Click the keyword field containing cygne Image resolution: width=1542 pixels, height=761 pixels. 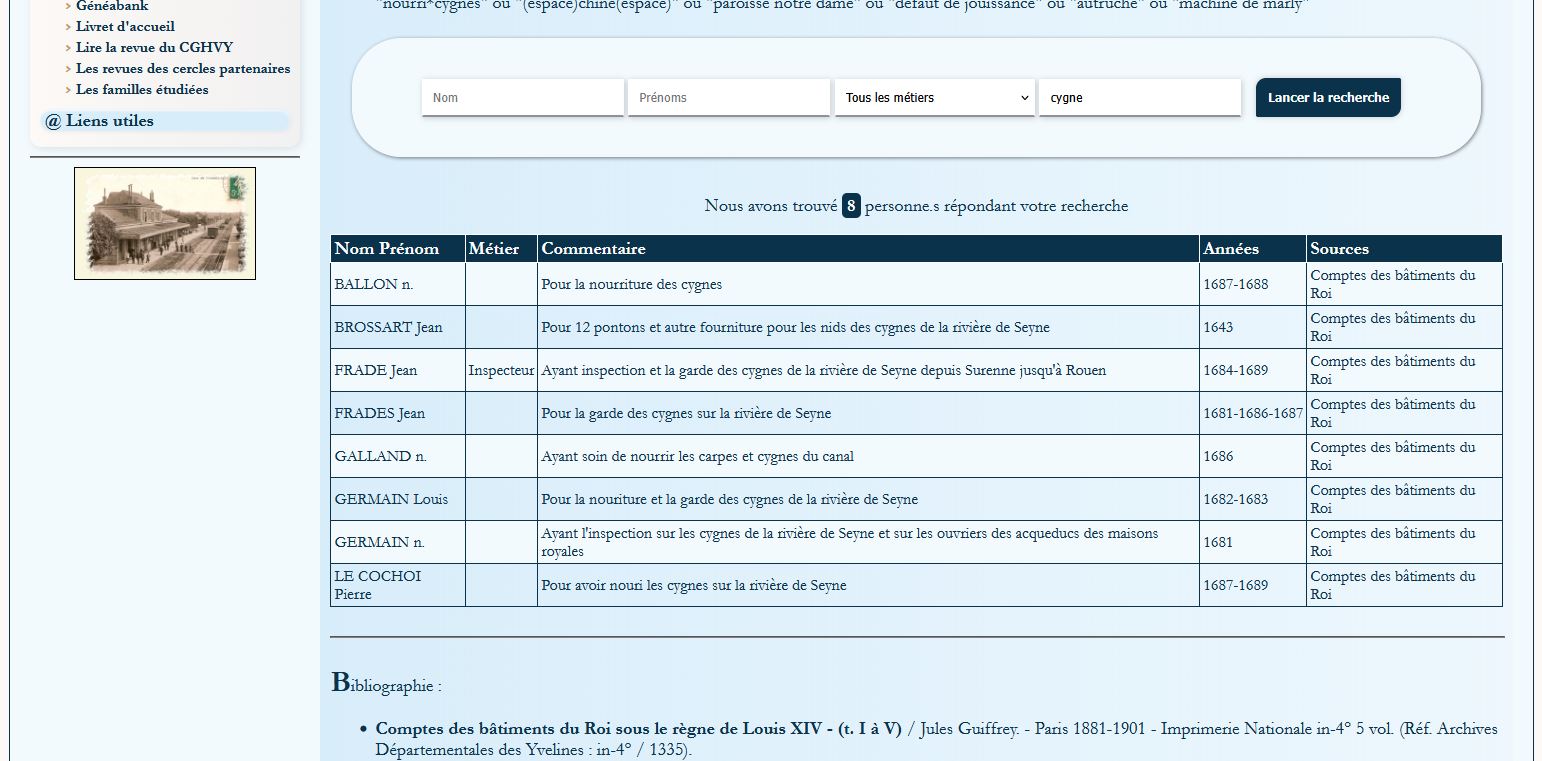point(1139,98)
